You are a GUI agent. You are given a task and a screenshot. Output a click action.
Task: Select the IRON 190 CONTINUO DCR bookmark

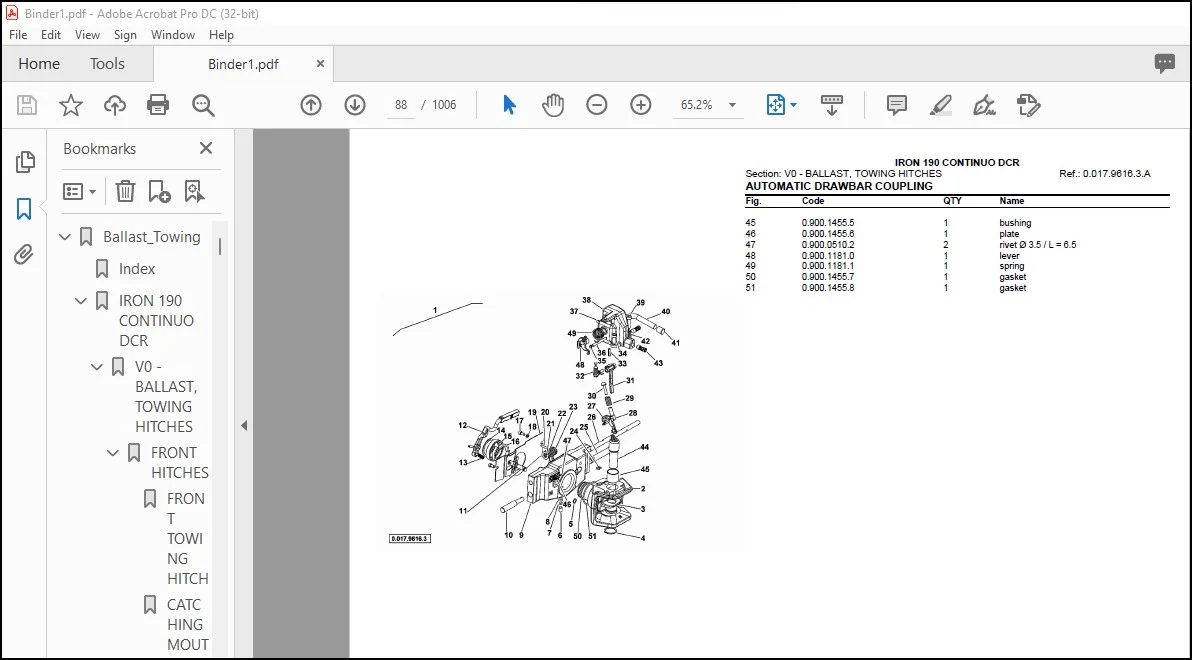[157, 321]
